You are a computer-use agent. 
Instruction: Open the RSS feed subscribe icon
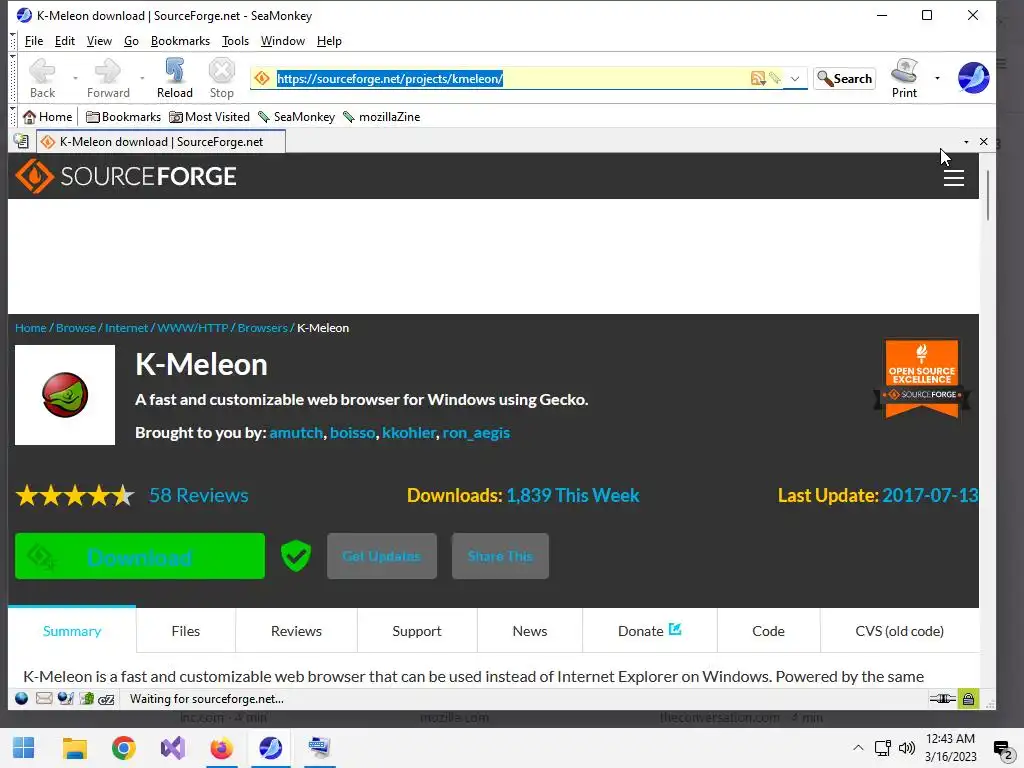pyautogui.click(x=758, y=78)
